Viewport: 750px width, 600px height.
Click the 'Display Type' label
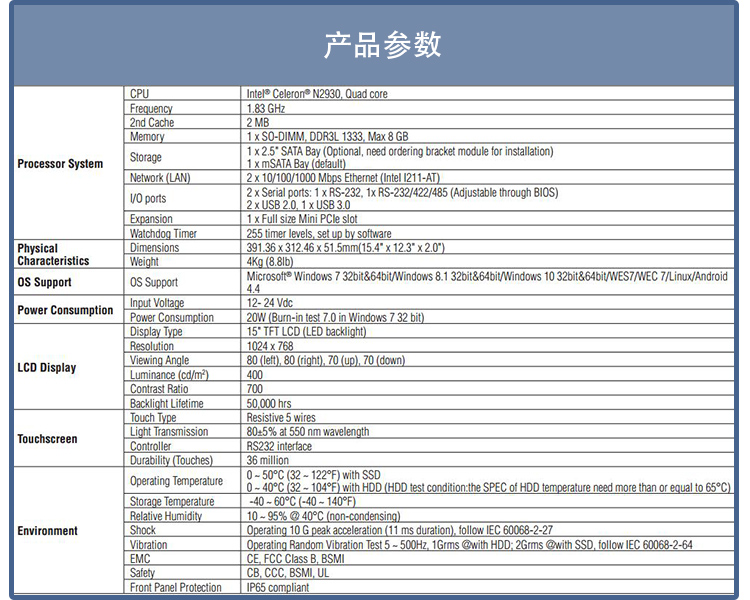tap(156, 332)
